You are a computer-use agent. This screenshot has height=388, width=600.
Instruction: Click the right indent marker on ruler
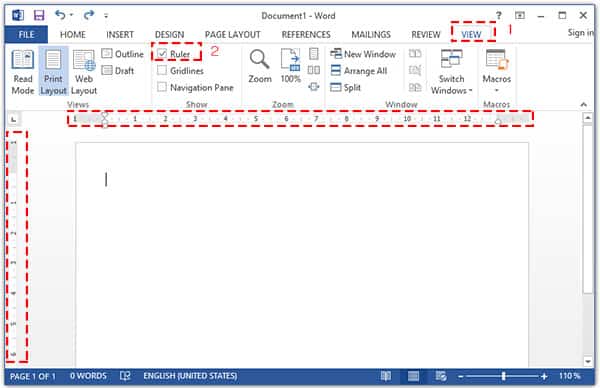(x=498, y=122)
